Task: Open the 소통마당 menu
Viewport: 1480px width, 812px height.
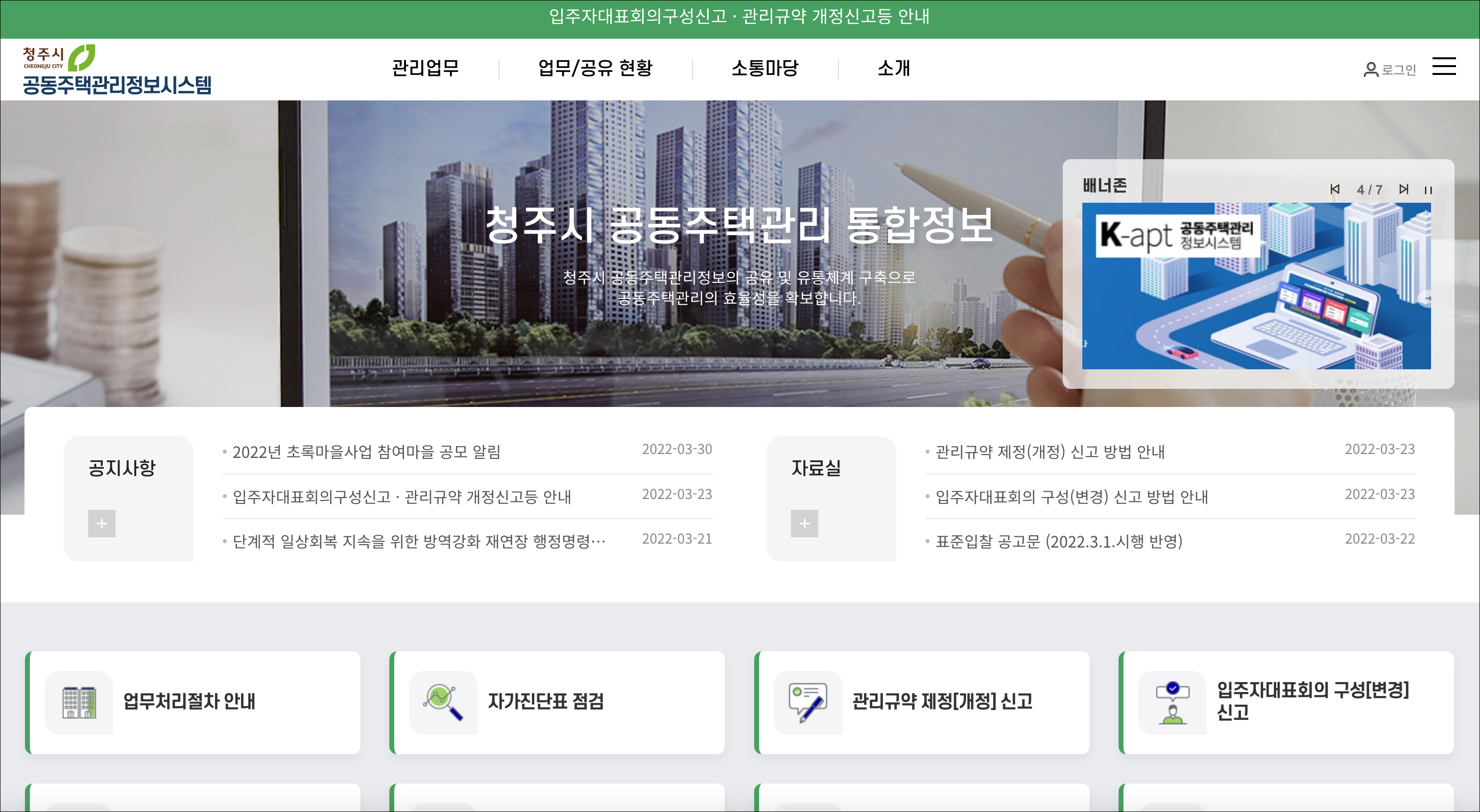Action: click(x=764, y=68)
